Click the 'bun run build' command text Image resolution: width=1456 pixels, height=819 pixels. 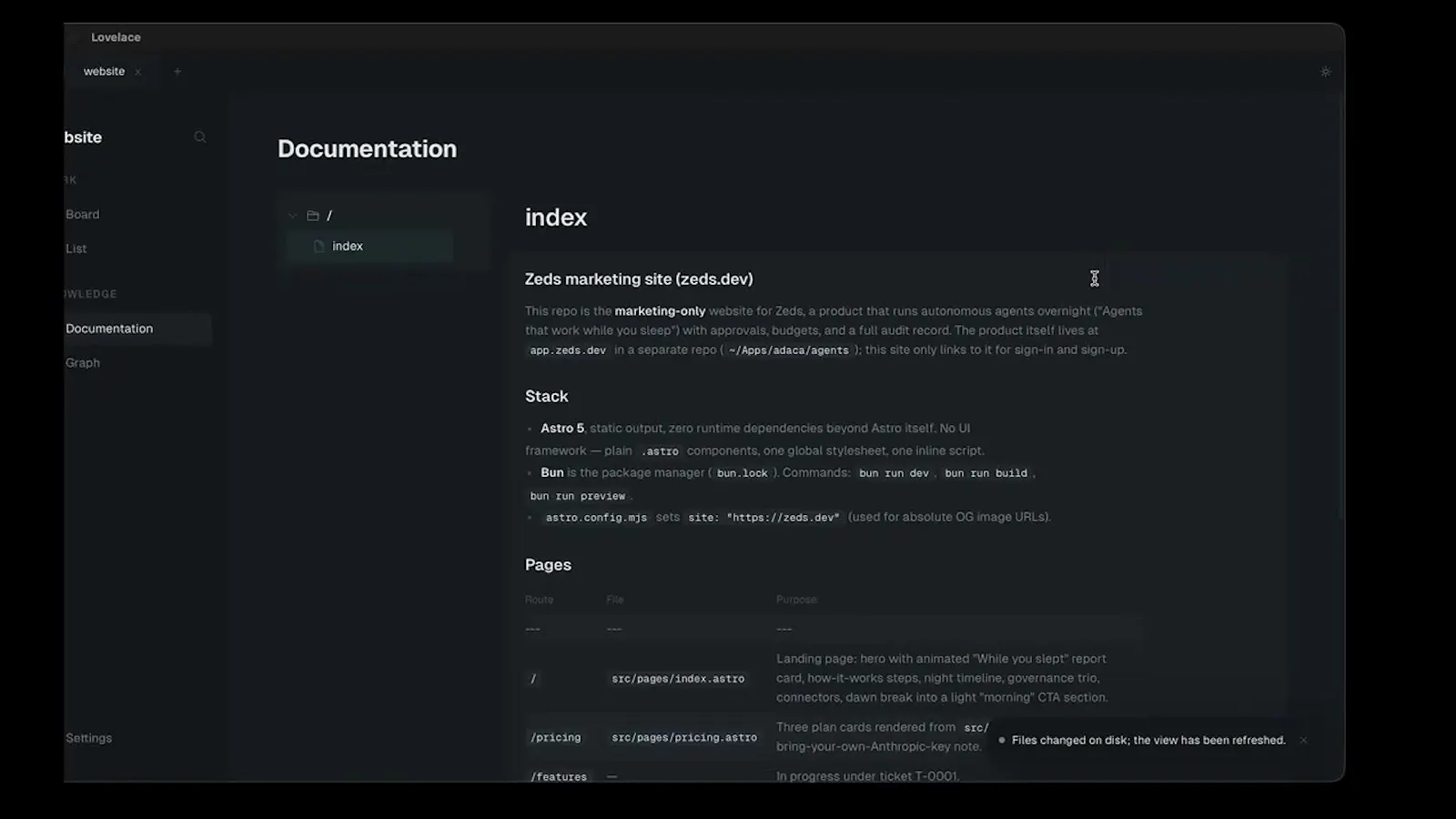click(x=986, y=473)
